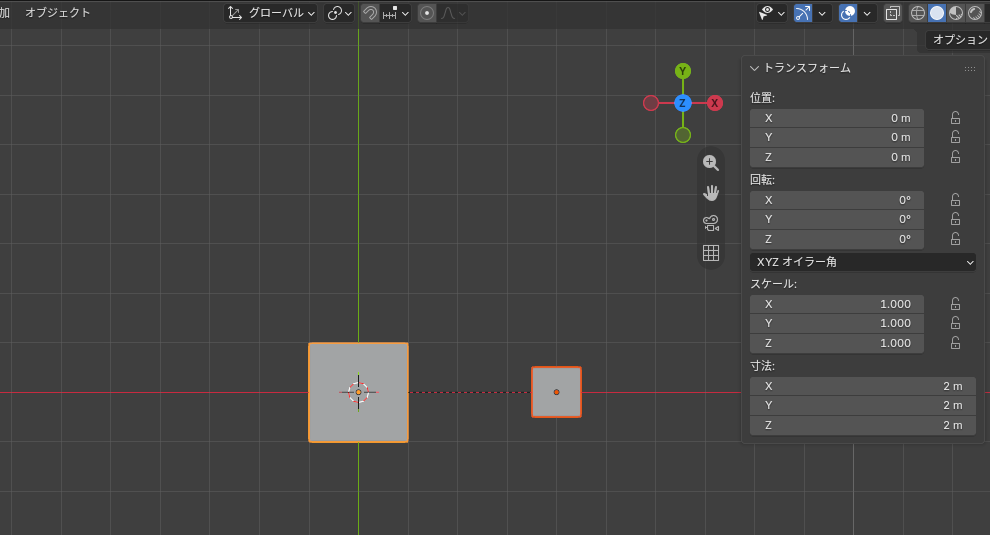990x535 pixels.
Task: Click the スケール X field
Action: 837,304
